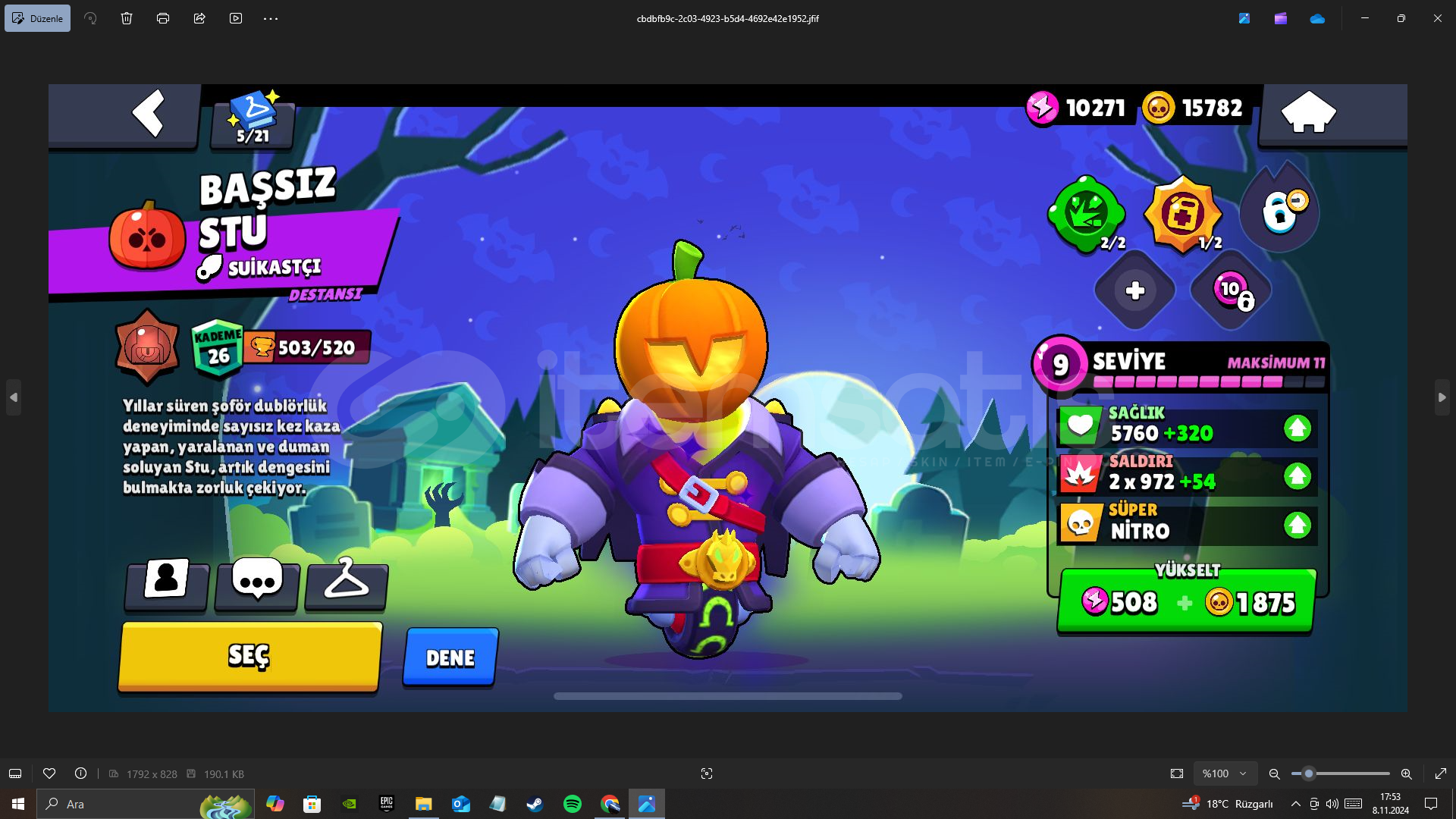Open the locked hypercharge icon
The height and width of the screenshot is (819, 1456).
click(x=1280, y=209)
